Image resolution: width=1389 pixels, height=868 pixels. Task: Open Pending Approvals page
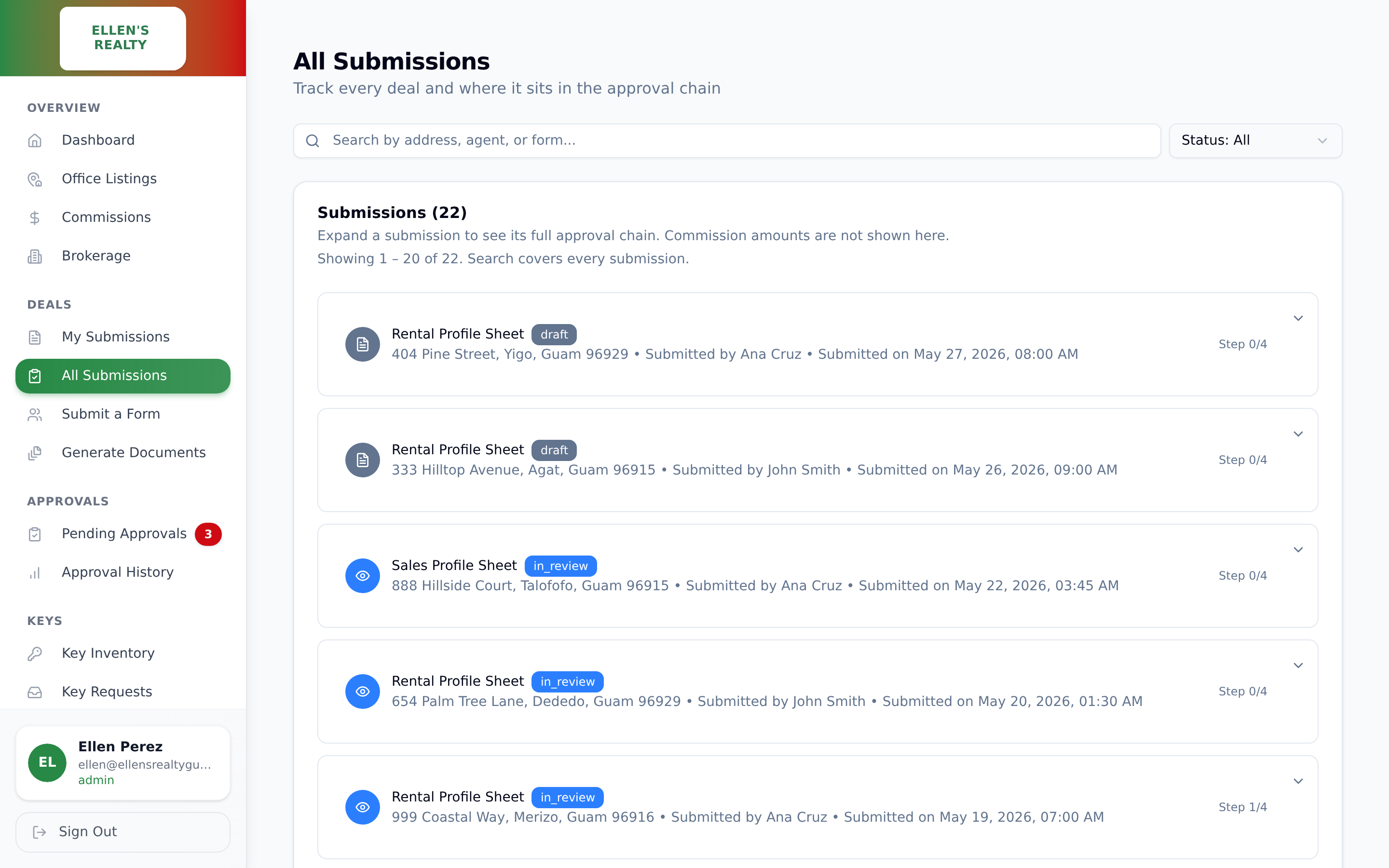(123, 534)
